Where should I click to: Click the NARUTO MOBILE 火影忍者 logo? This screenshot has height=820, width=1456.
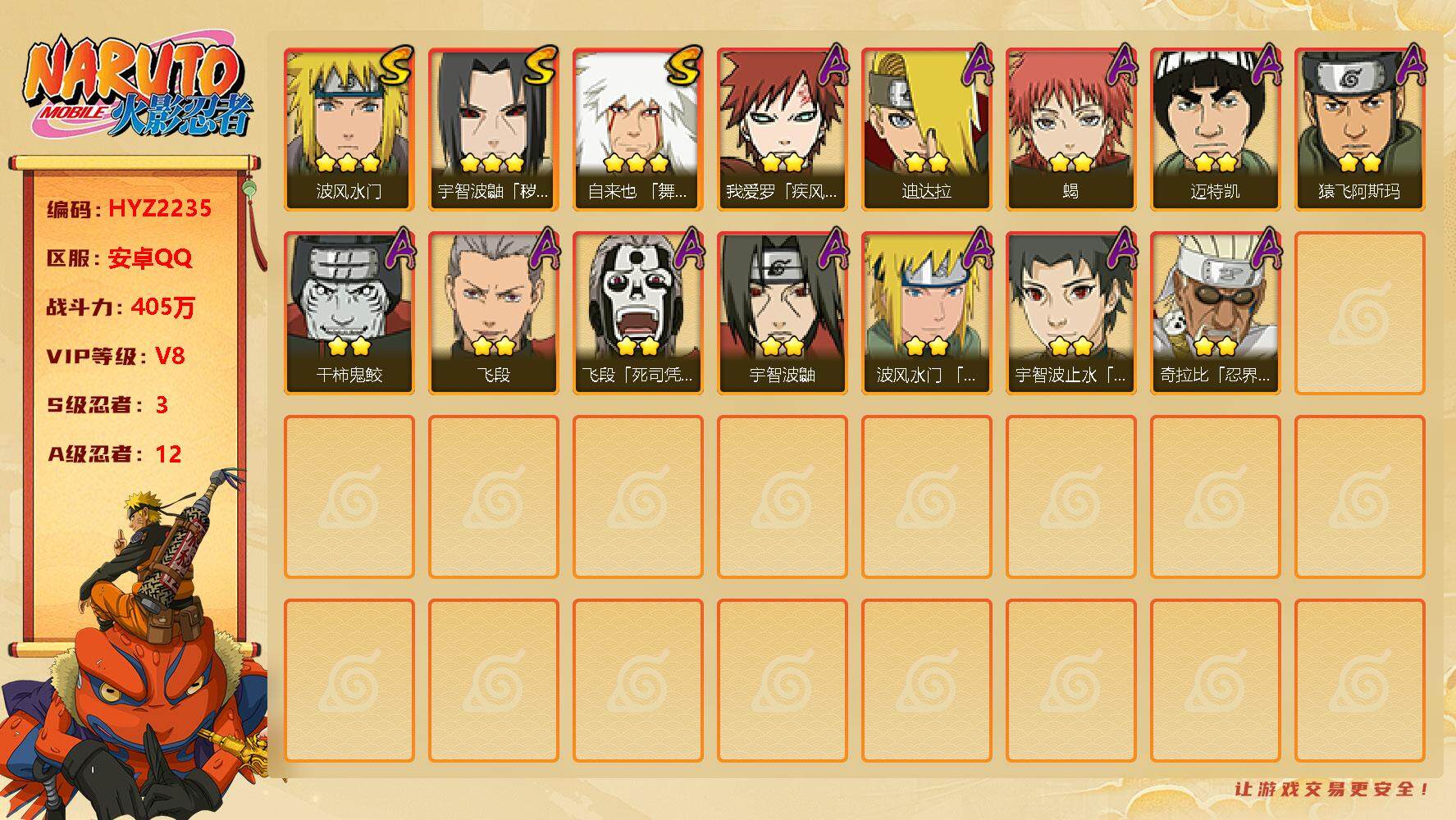(x=137, y=89)
